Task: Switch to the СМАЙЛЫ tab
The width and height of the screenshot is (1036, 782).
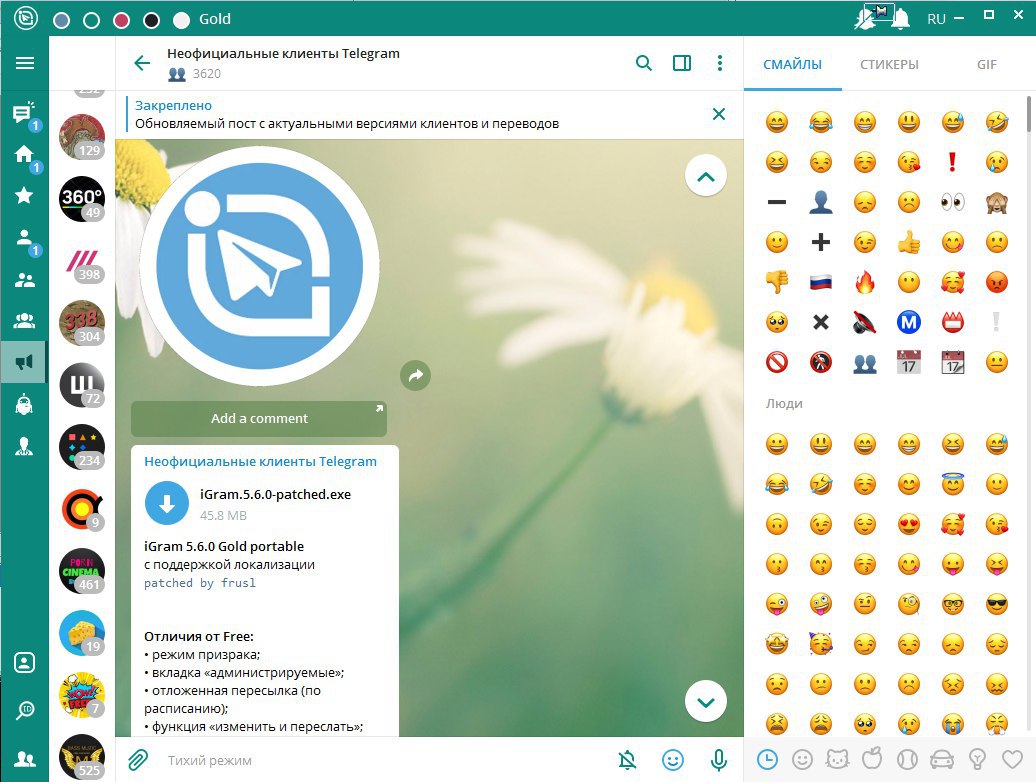Action: [792, 65]
